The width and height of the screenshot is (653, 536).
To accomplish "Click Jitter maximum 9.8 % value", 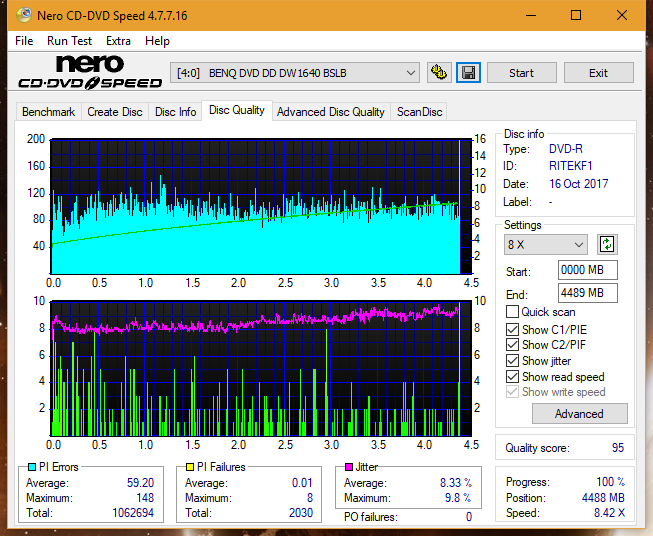I will (458, 498).
